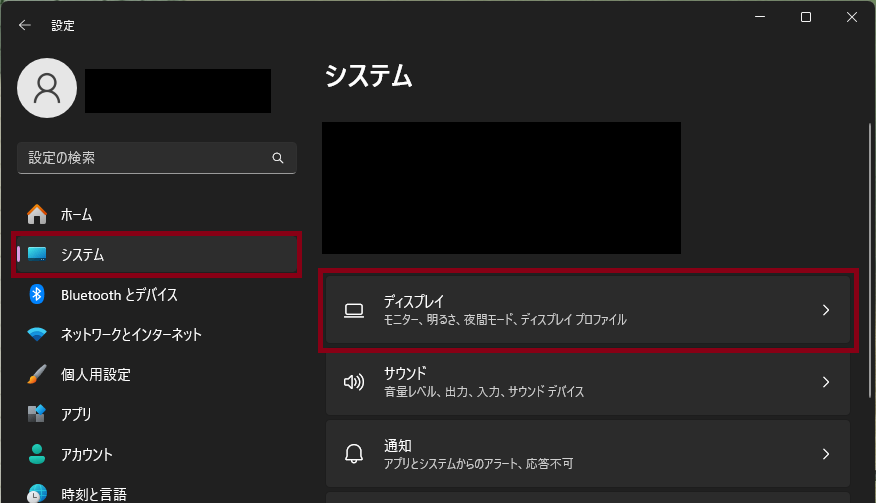Open the Accounts person icon
876x503 pixels.
click(x=37, y=454)
